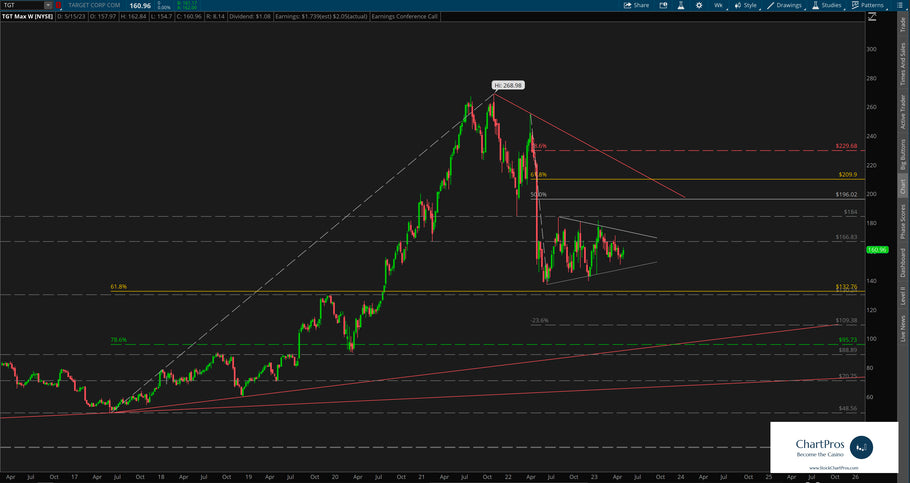Click the $109.38 level label
910x483 pixels.
pos(846,320)
